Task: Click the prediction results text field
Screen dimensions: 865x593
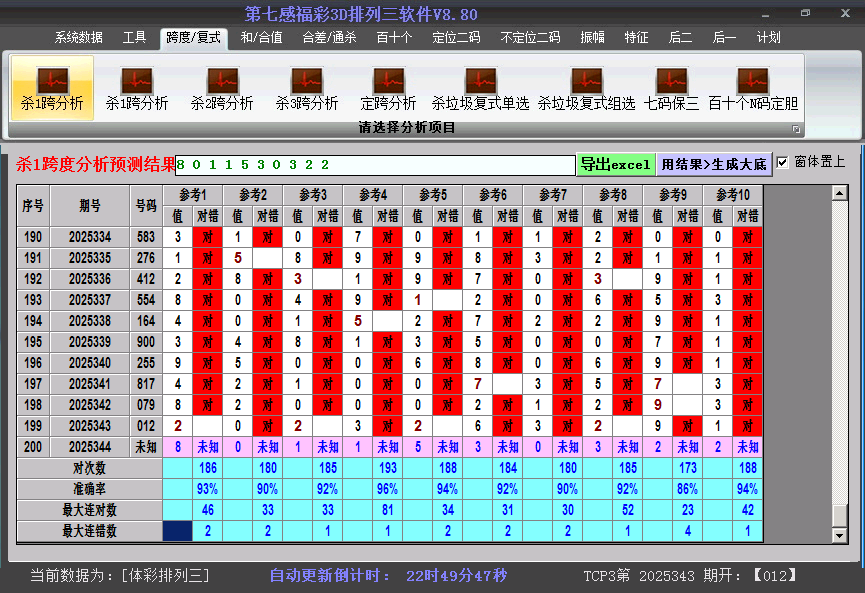Action: (375, 164)
